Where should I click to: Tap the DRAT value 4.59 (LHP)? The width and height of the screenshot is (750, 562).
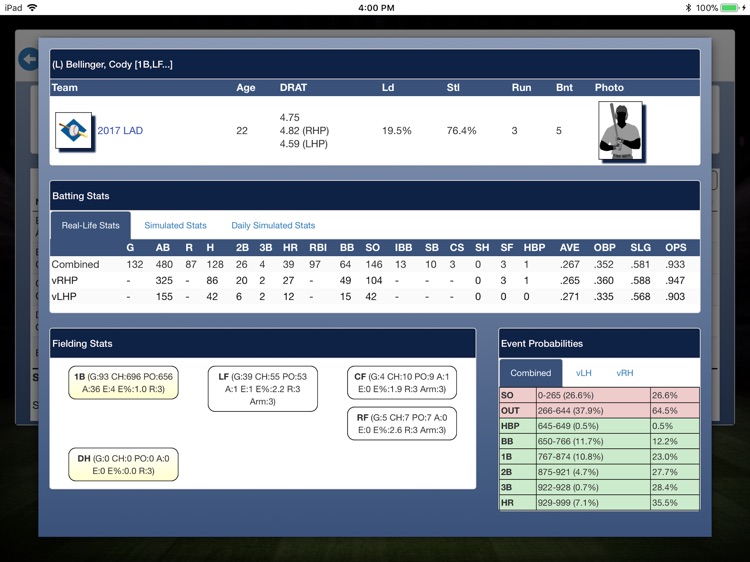coord(304,143)
